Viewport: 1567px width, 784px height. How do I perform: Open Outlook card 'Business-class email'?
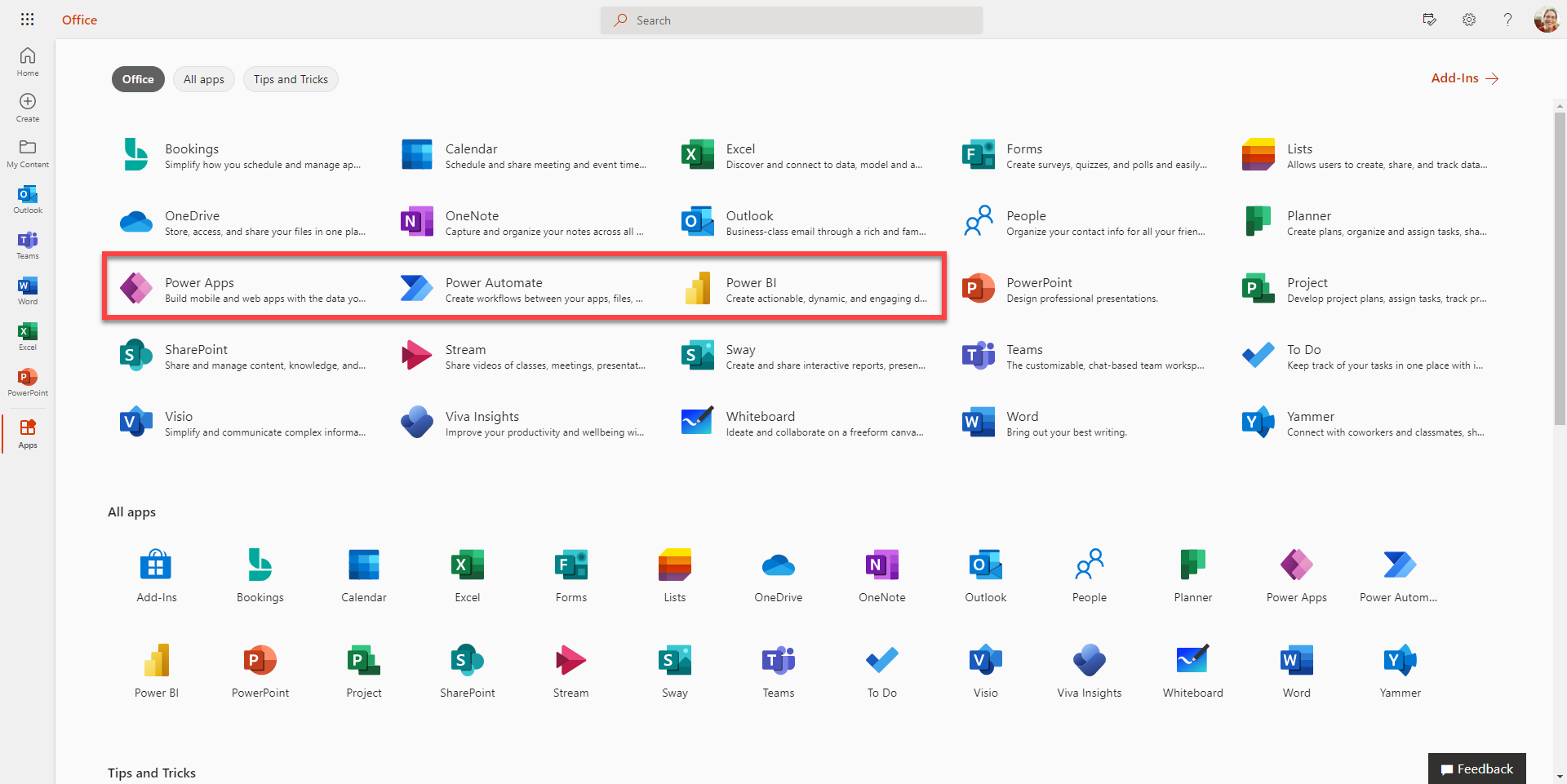803,222
